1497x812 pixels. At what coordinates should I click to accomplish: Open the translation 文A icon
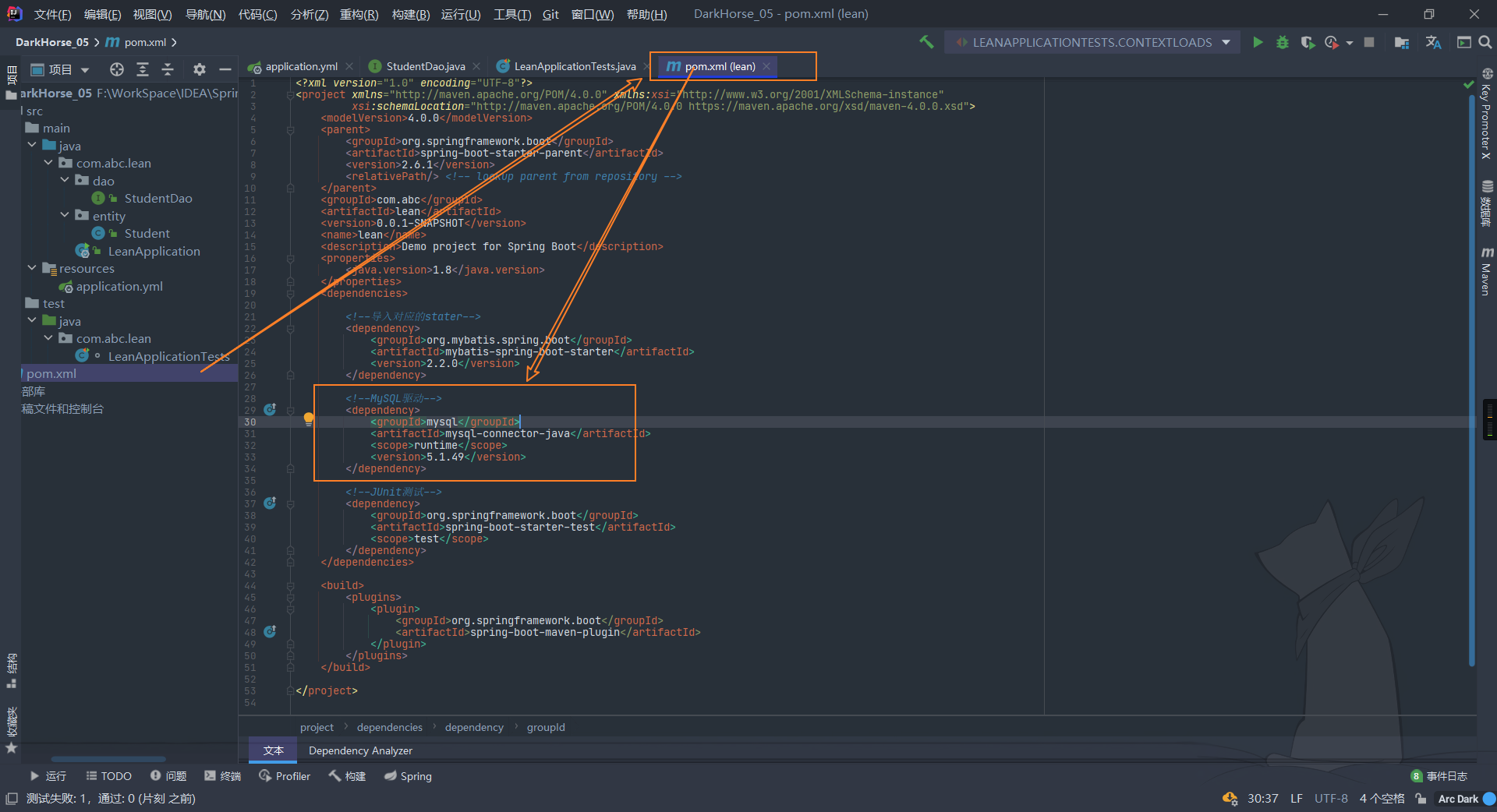pos(1433,42)
